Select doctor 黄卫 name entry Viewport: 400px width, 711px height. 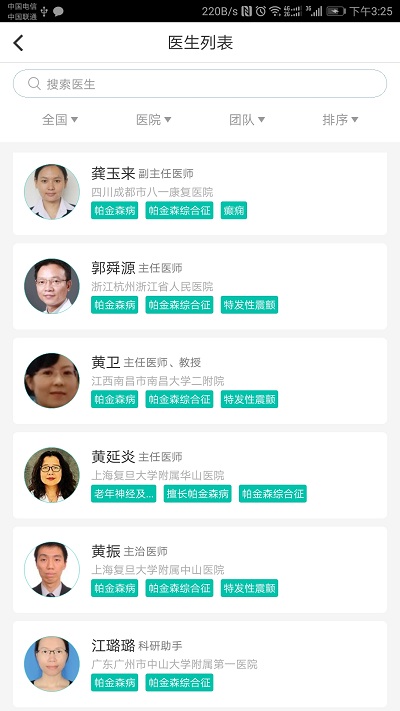coord(106,362)
